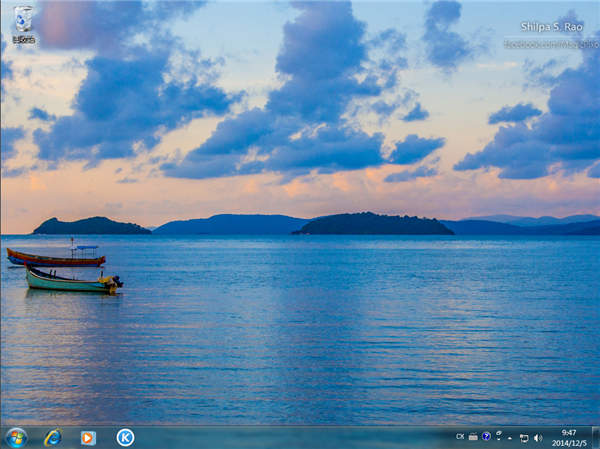Click the blue help question mark icon
The width and height of the screenshot is (600, 449).
(x=486, y=437)
